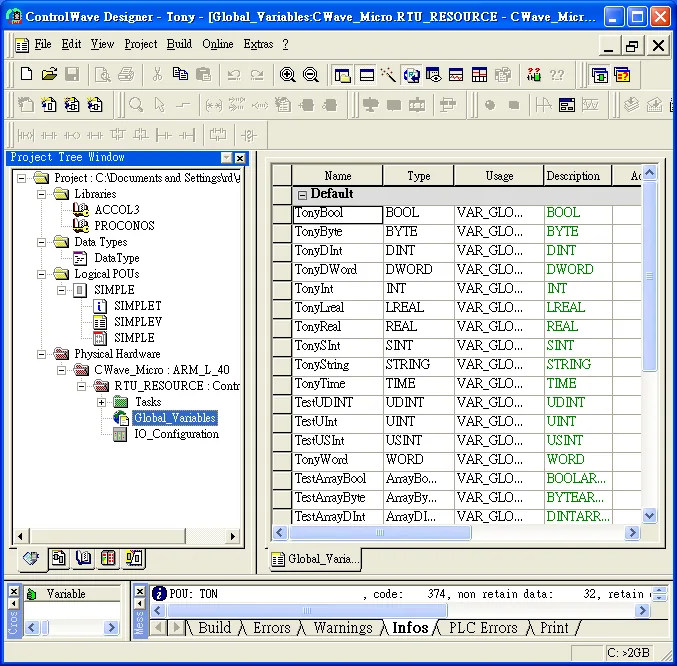Select the libraries view icon below the tree
The image size is (677, 666).
tap(83, 559)
